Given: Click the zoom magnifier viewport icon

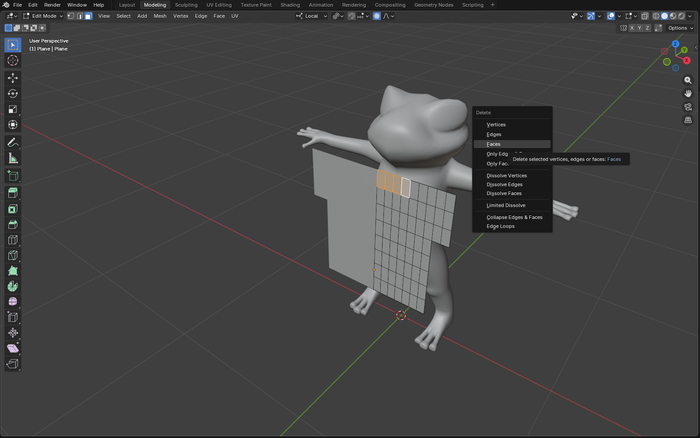Looking at the screenshot, I should tap(688, 80).
